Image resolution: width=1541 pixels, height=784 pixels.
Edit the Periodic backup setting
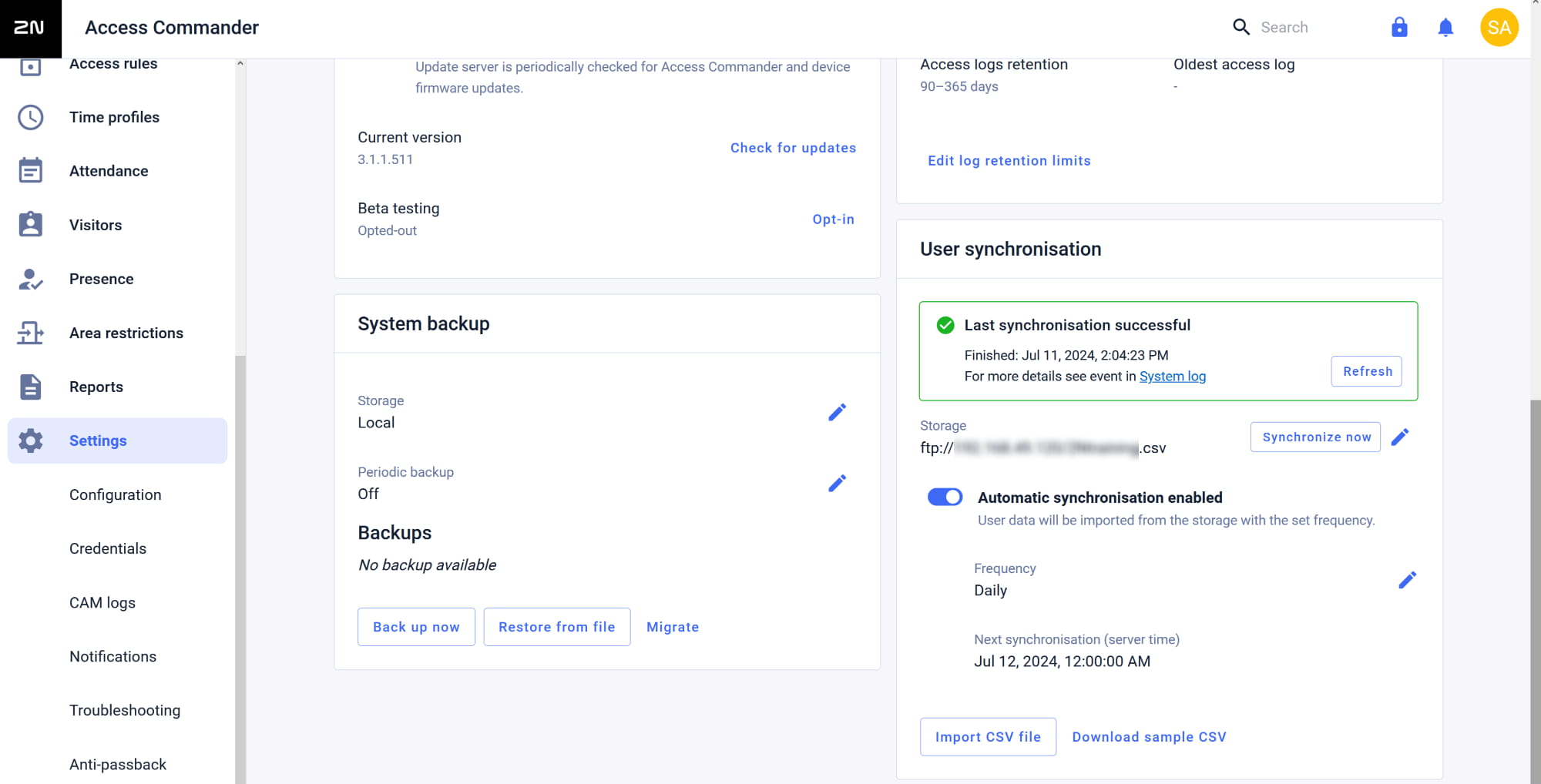click(x=837, y=484)
